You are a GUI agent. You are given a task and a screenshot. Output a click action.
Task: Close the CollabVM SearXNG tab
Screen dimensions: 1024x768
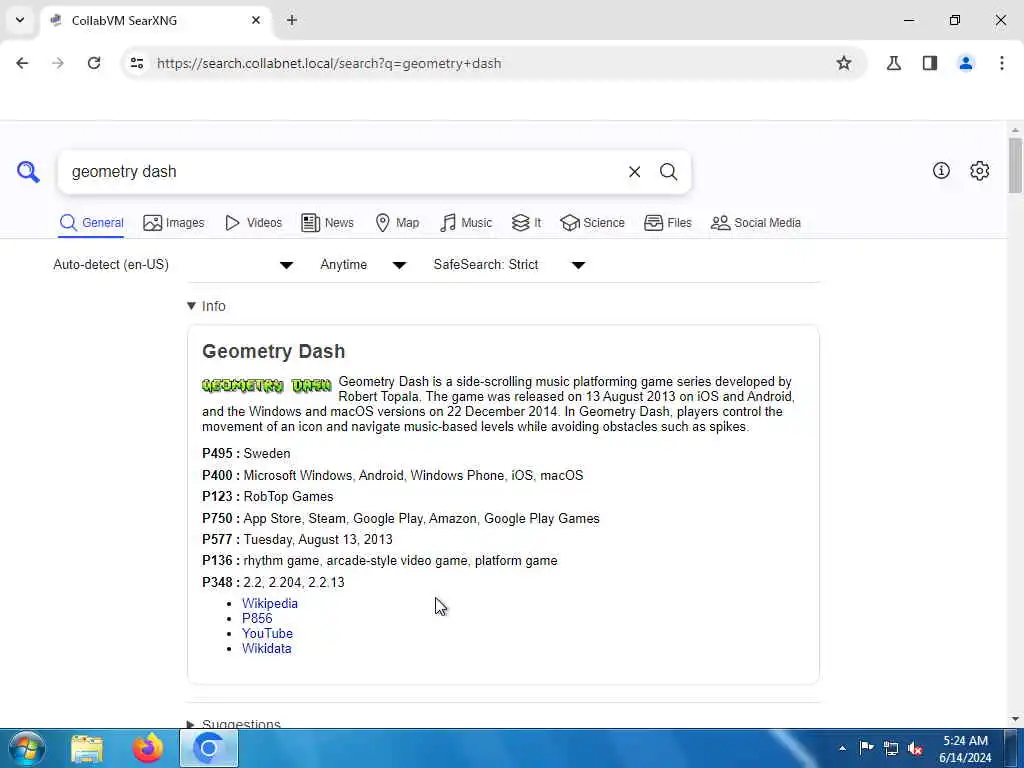pyautogui.click(x=256, y=20)
